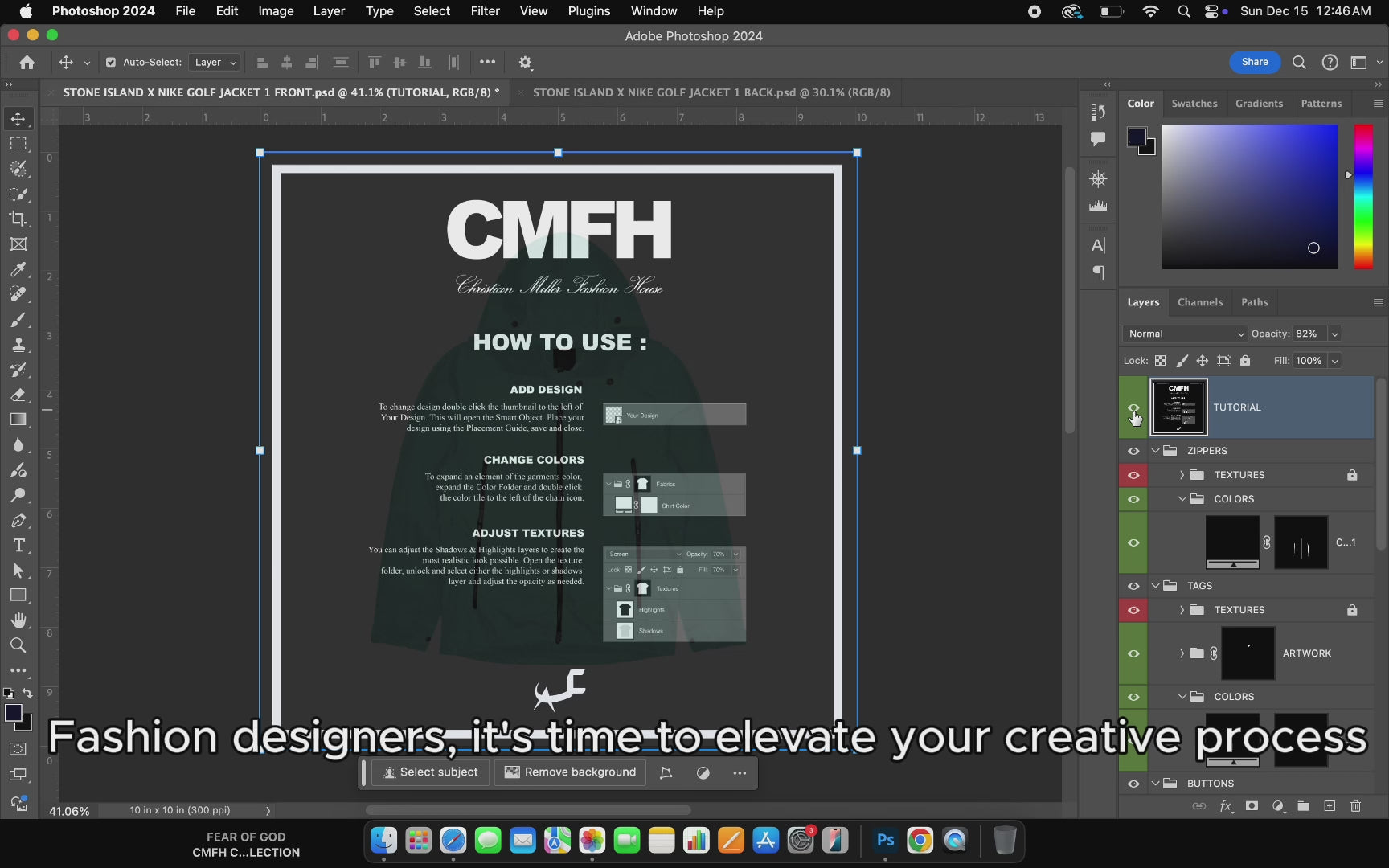
Task: Collapse the ZIPPERS group
Action: pyautogui.click(x=1156, y=451)
